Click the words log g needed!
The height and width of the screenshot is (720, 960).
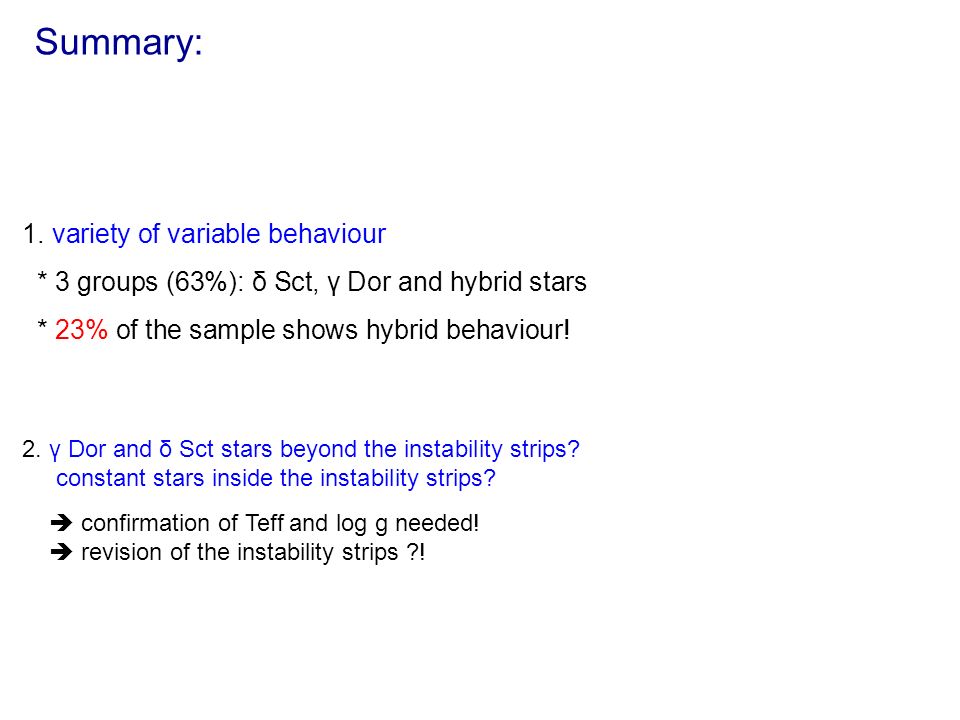click(407, 524)
